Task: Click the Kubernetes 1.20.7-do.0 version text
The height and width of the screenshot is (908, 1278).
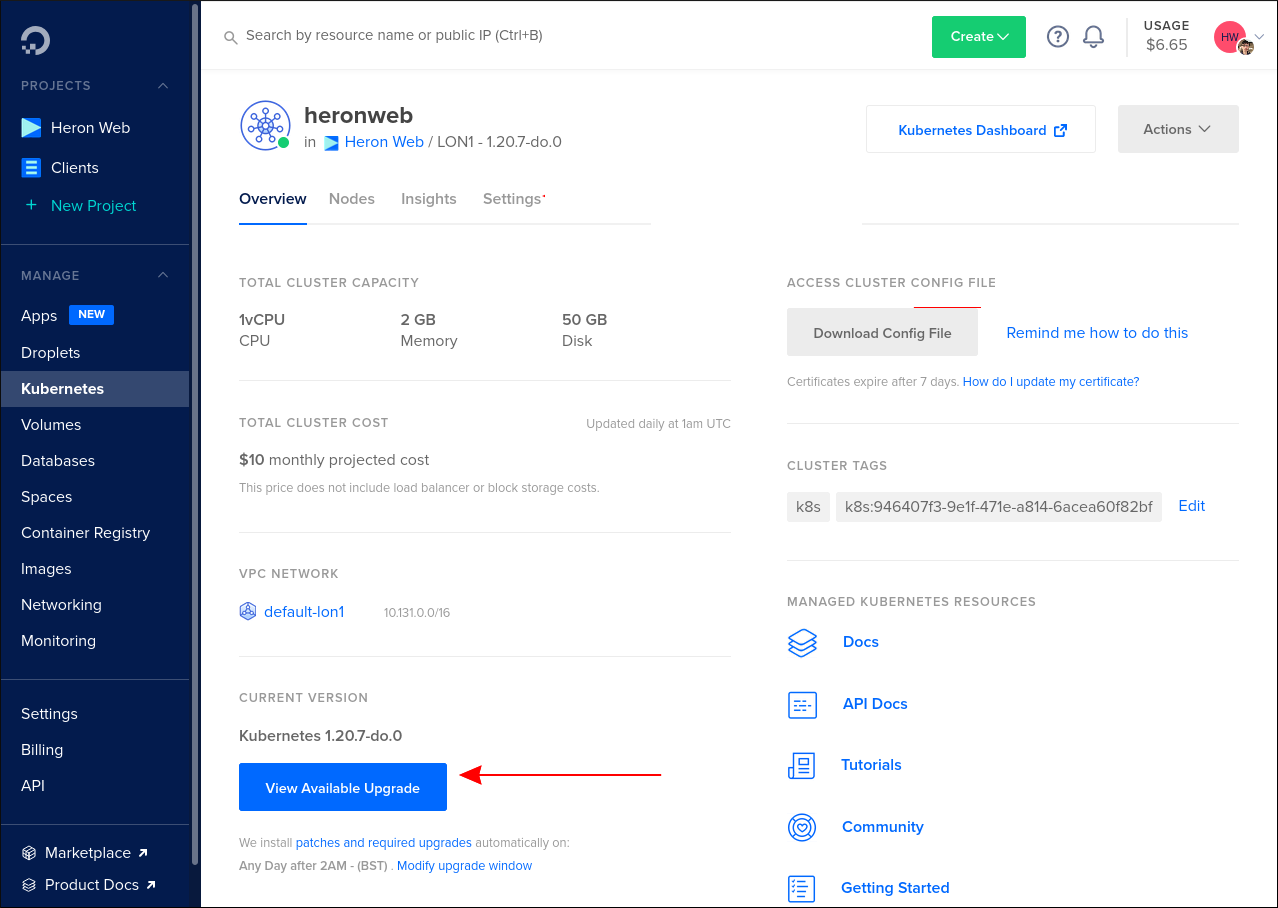Action: (x=320, y=736)
